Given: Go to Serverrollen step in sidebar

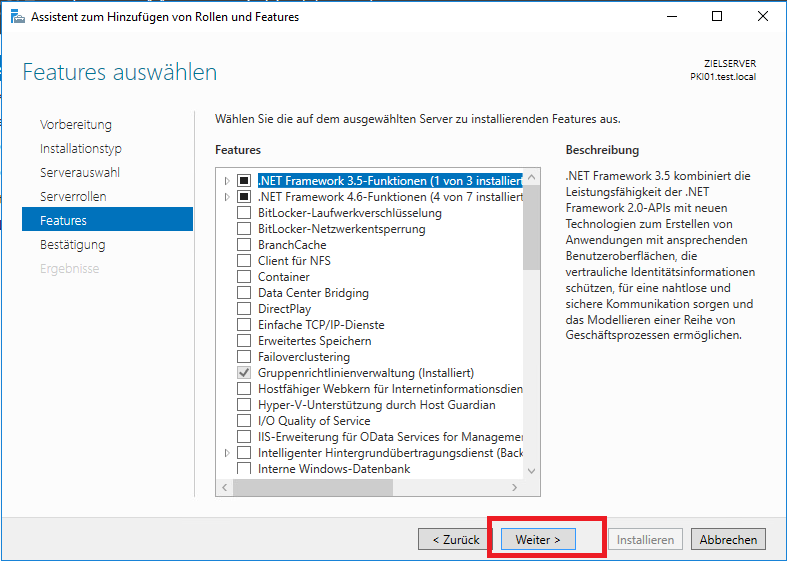Looking at the screenshot, I should click(x=73, y=197).
